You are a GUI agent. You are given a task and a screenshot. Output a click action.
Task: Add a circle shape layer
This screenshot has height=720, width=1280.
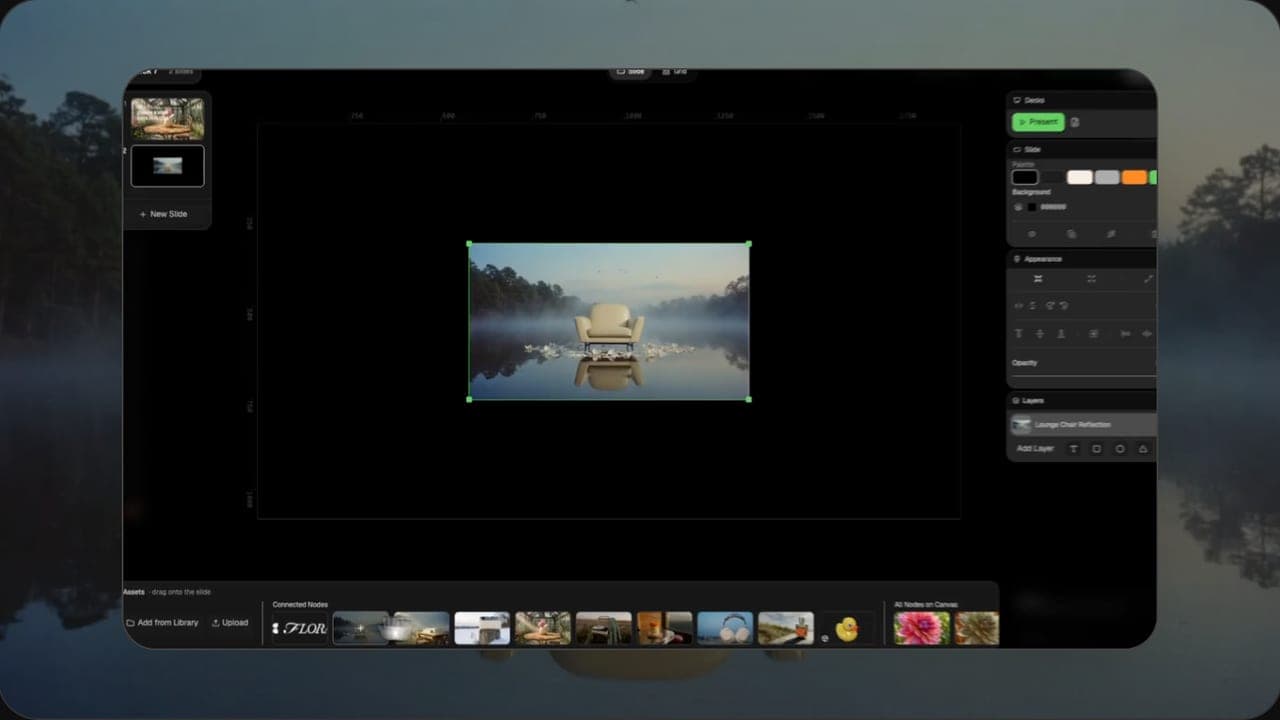[1120, 449]
